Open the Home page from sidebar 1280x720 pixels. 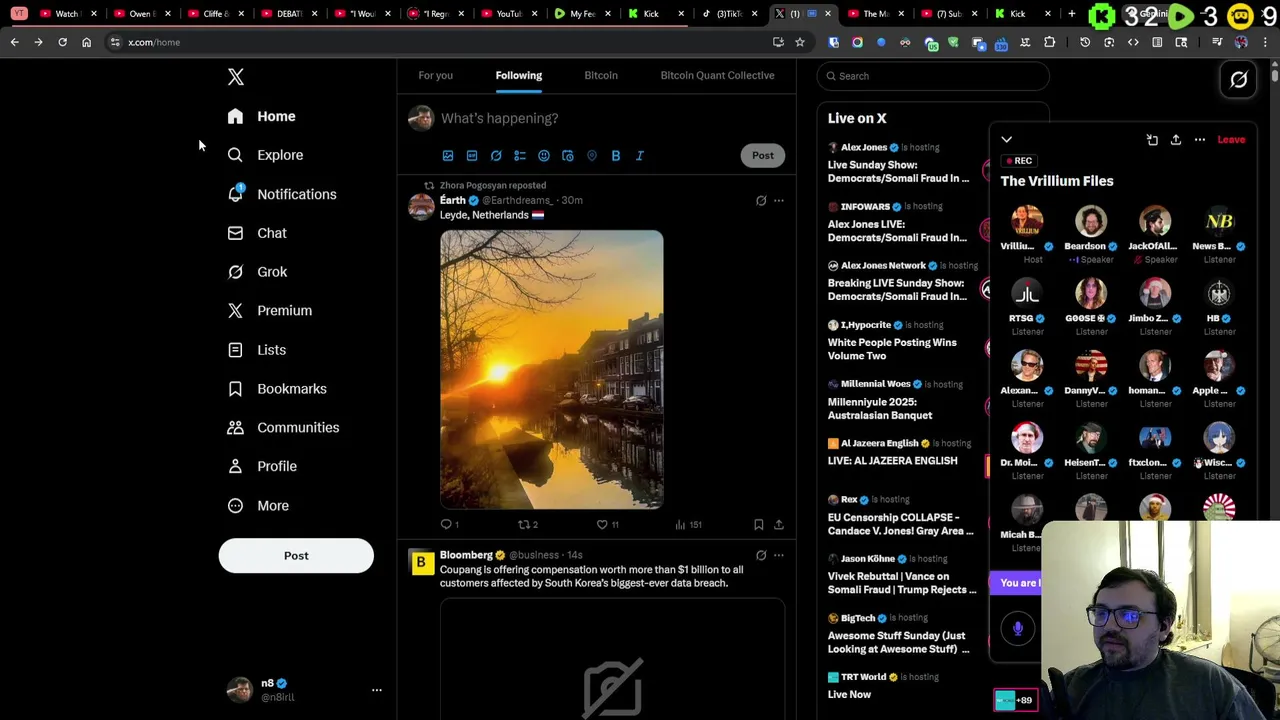(x=261, y=116)
